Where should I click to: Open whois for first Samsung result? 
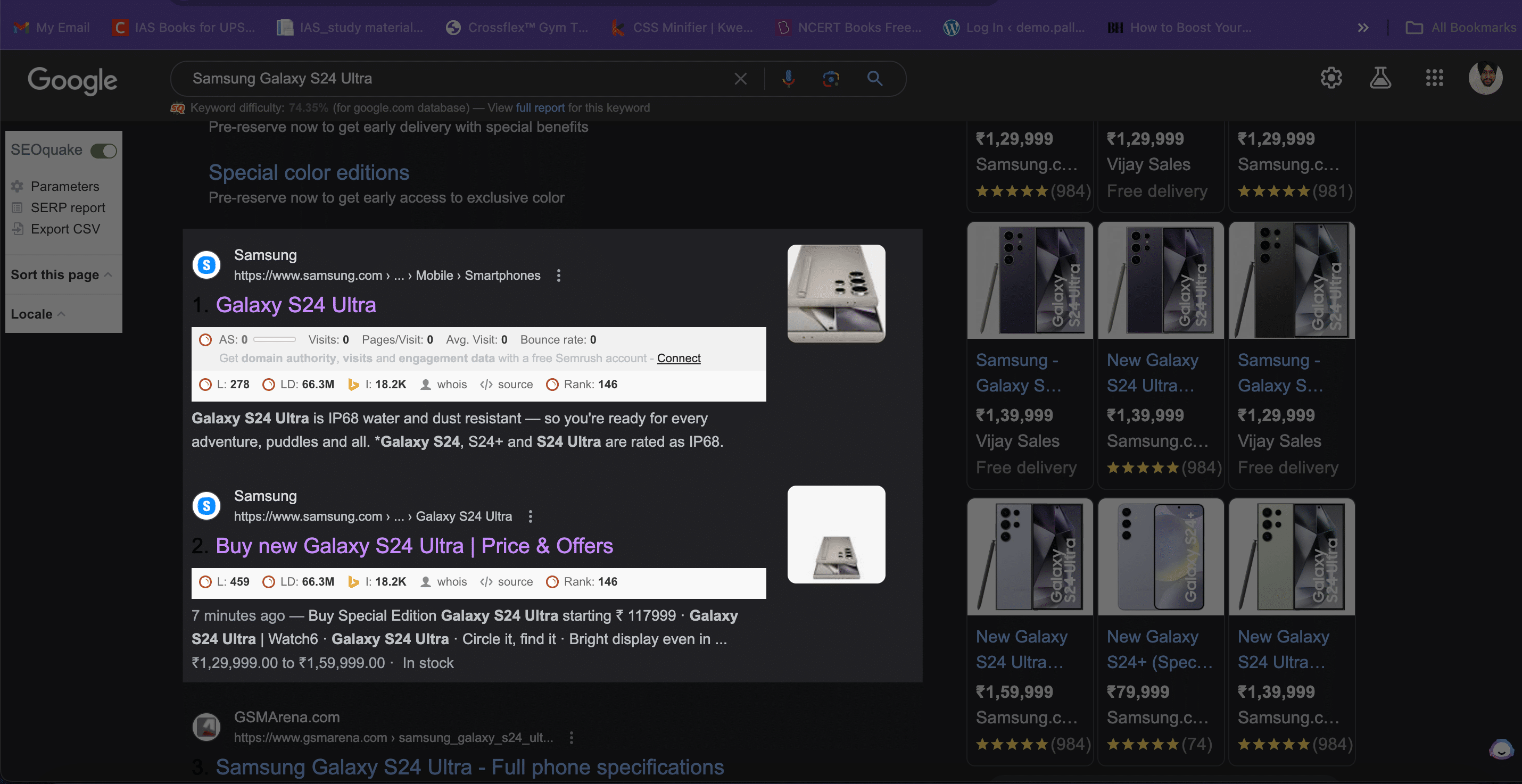click(x=444, y=385)
